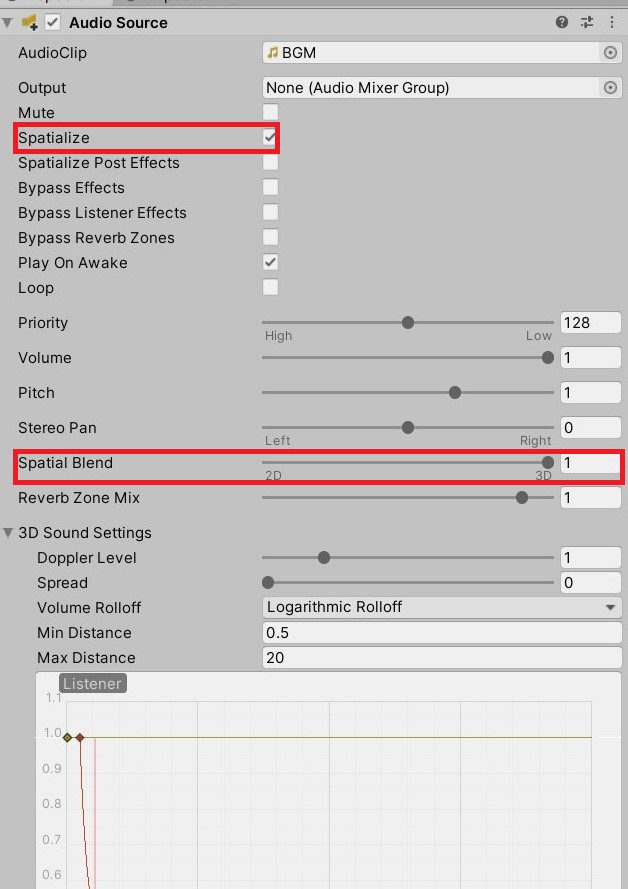Click the Doppler Level value field
Screen dimensions: 628x889
591,558
